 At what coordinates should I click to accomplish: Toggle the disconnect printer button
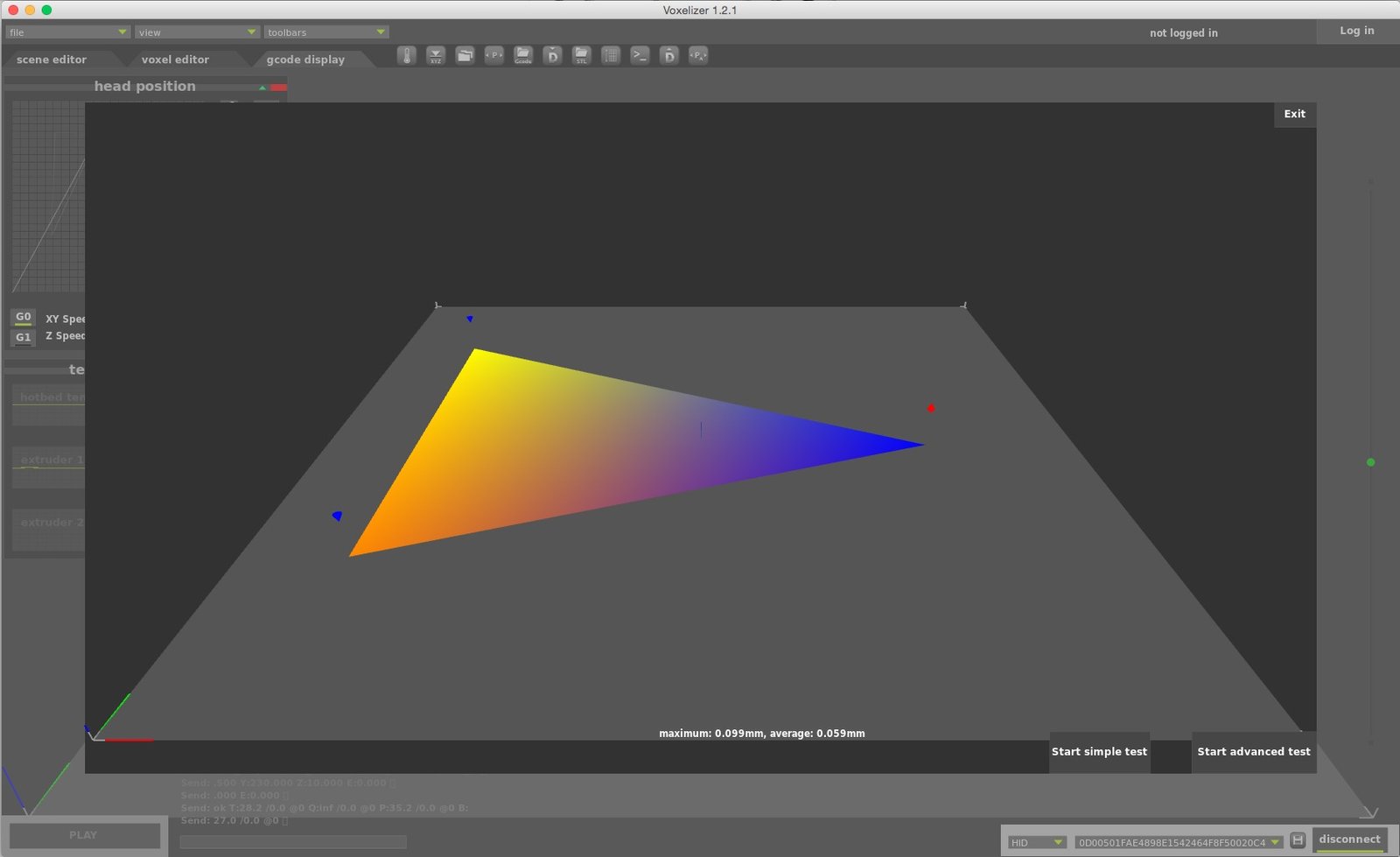[x=1349, y=839]
